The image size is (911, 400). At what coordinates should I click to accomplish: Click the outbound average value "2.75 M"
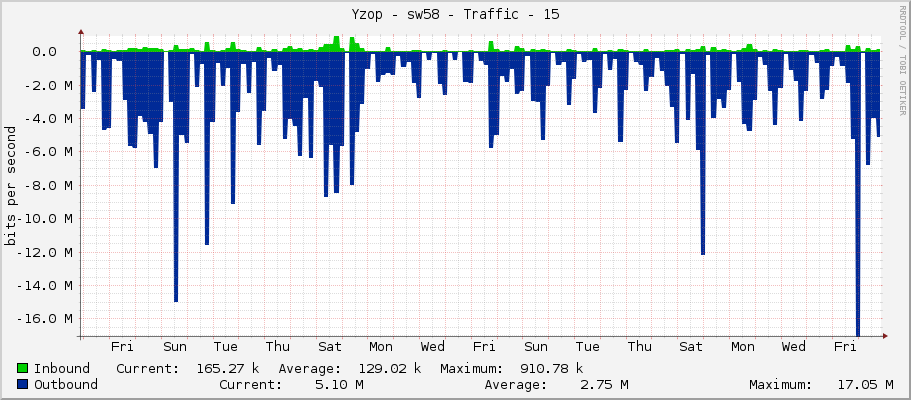[x=604, y=384]
